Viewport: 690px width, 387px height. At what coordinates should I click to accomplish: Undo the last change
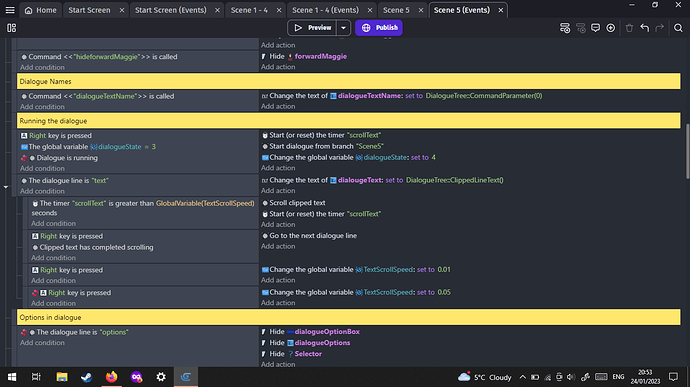(645, 28)
